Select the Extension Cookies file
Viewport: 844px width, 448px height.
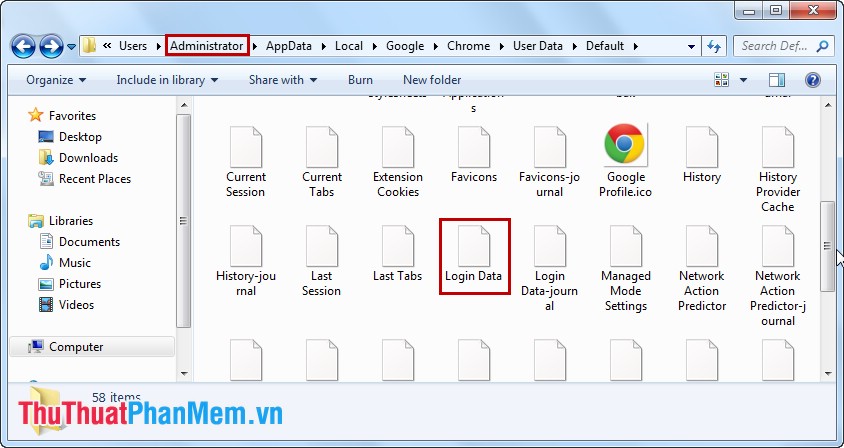point(398,162)
